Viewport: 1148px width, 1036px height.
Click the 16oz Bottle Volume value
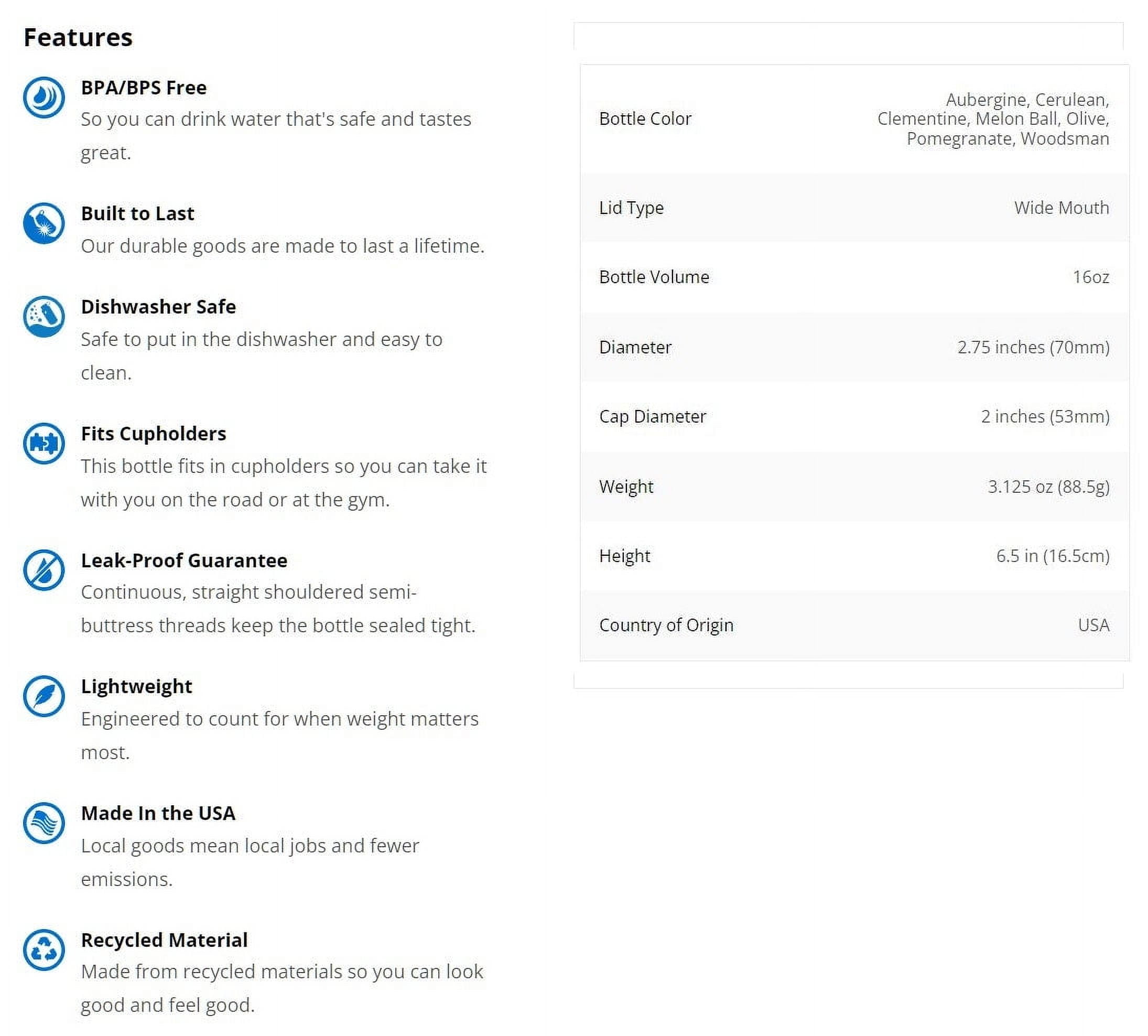[x=1091, y=277]
